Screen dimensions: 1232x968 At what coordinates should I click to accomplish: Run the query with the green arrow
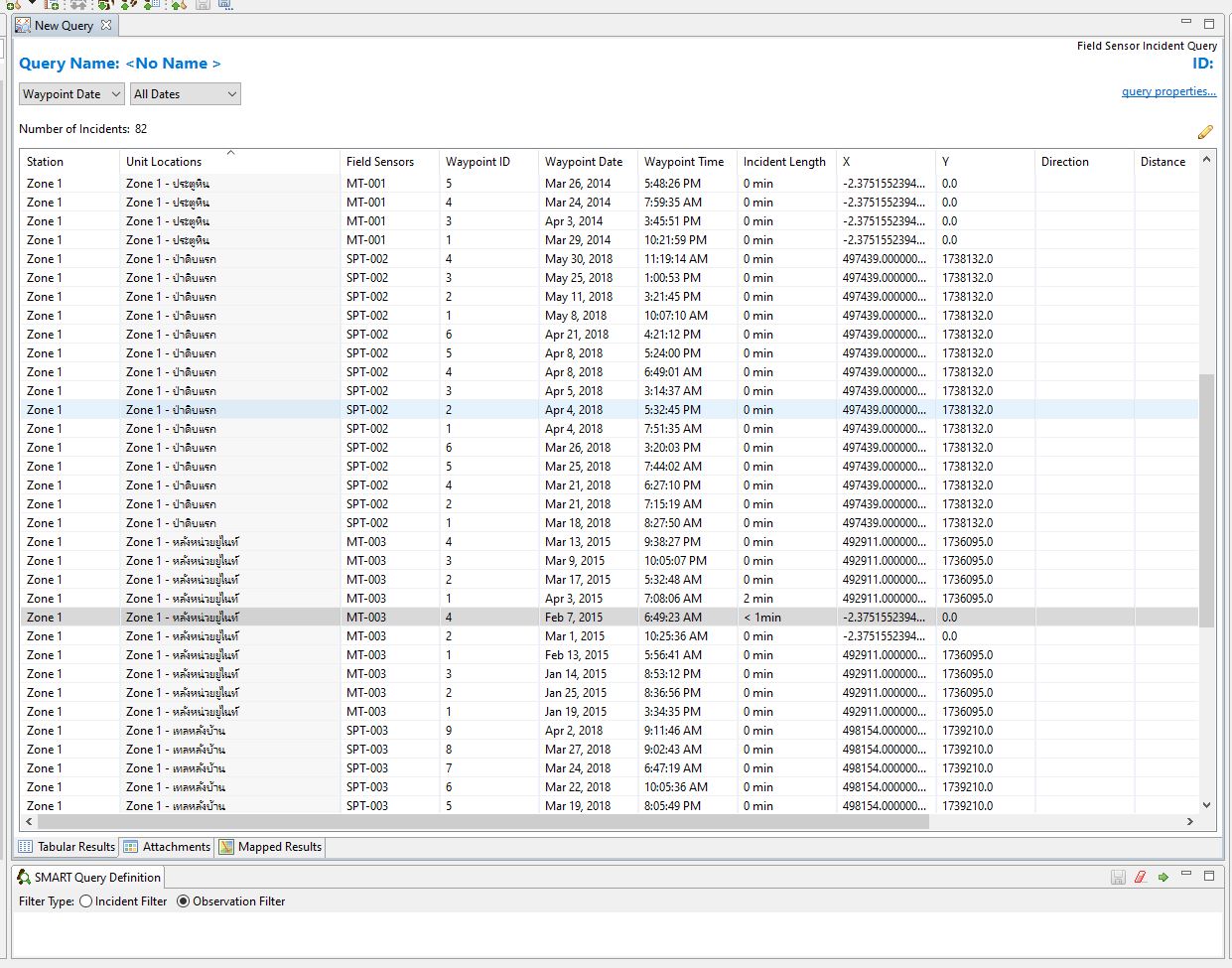pyautogui.click(x=1163, y=877)
